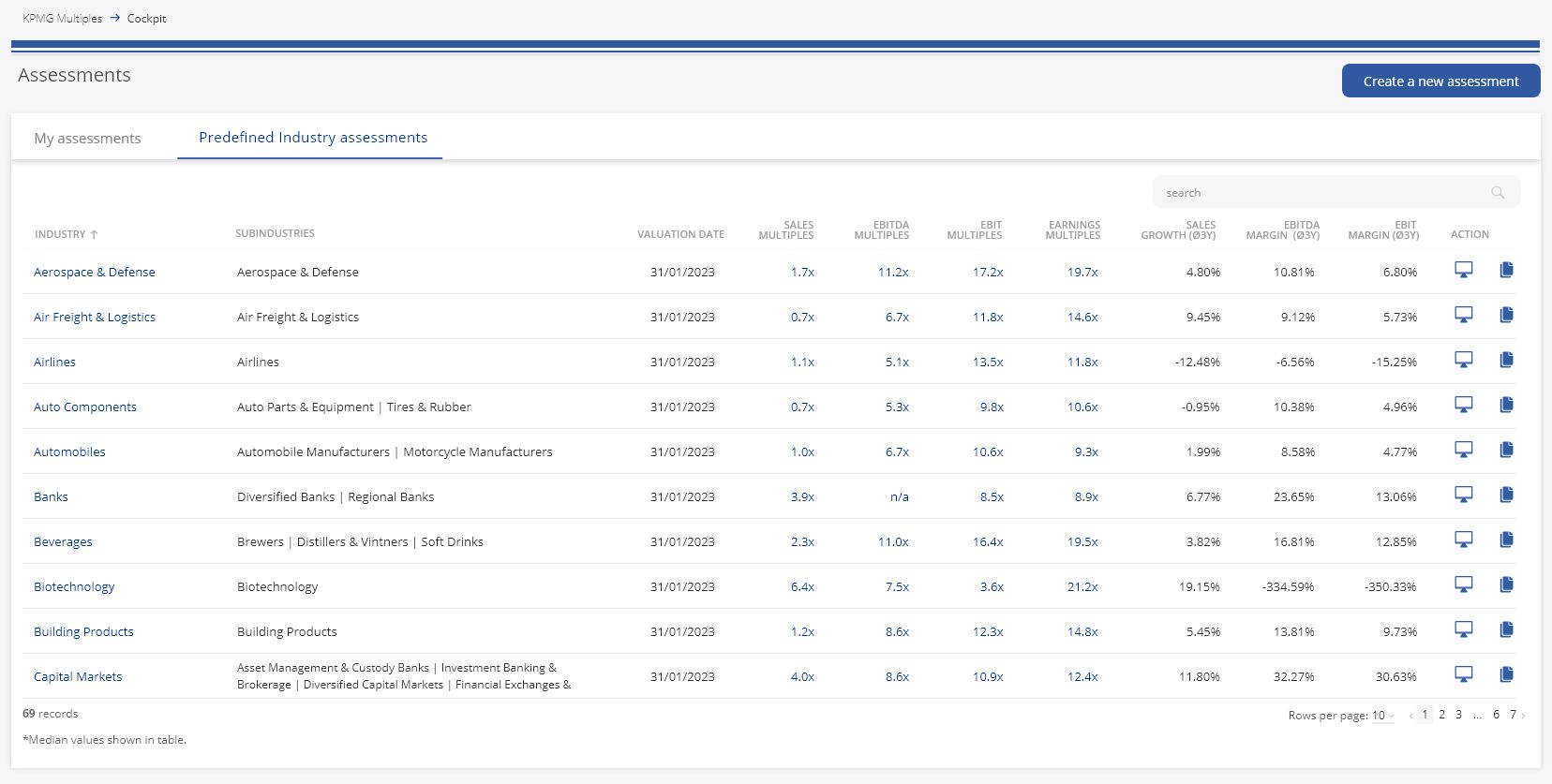Open the Rows per page dropdown
The height and width of the screenshot is (784, 1552).
click(x=1382, y=716)
